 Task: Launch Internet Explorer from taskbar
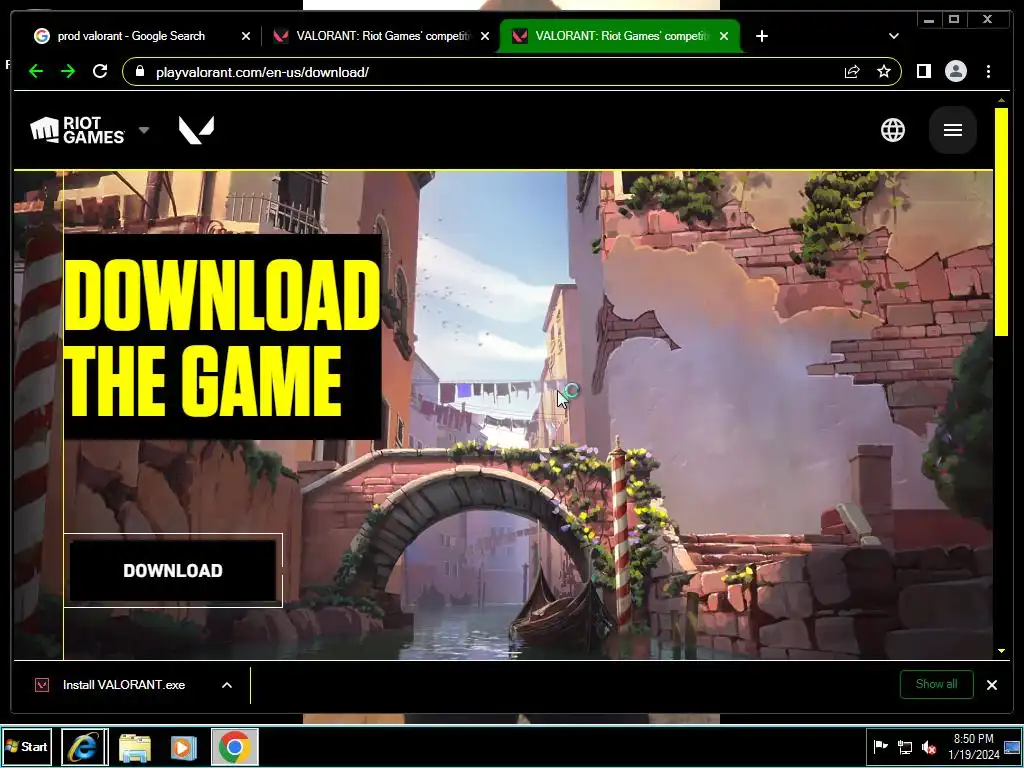pyautogui.click(x=84, y=746)
